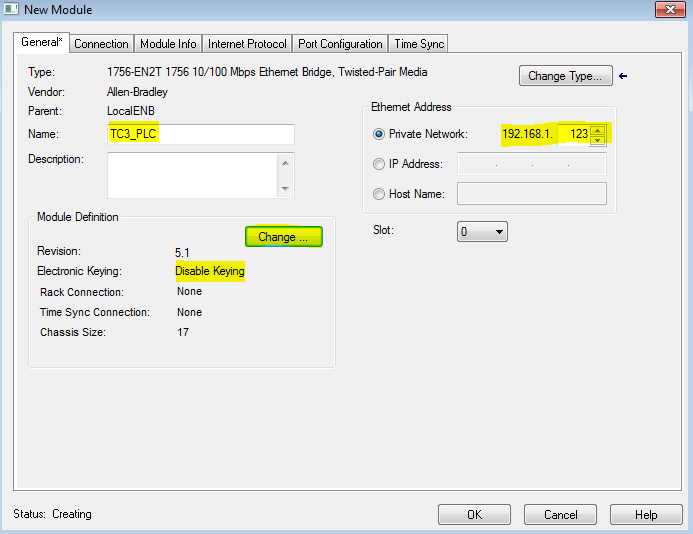Click the Revision value 5.1
The height and width of the screenshot is (534, 693).
182,253
